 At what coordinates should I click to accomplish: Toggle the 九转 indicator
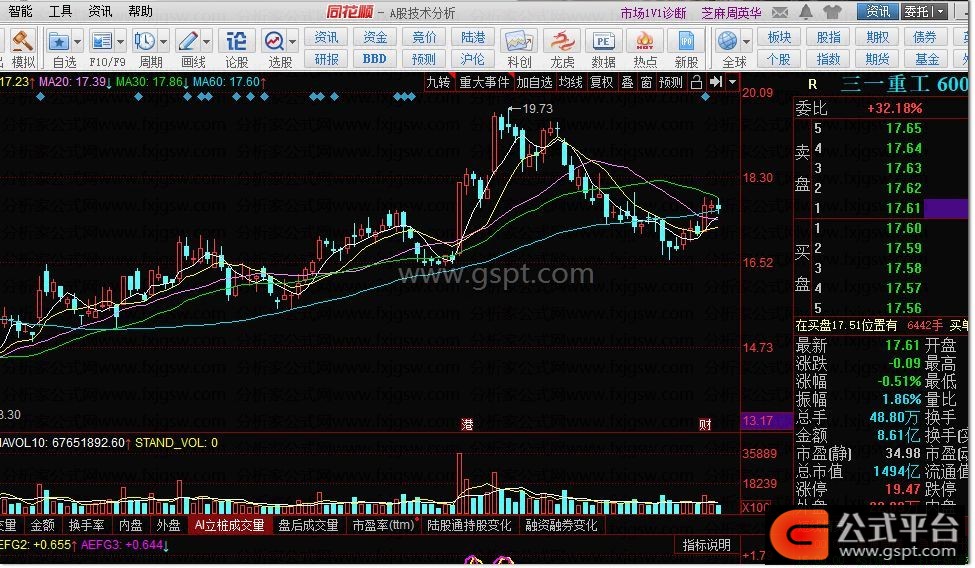pos(438,82)
